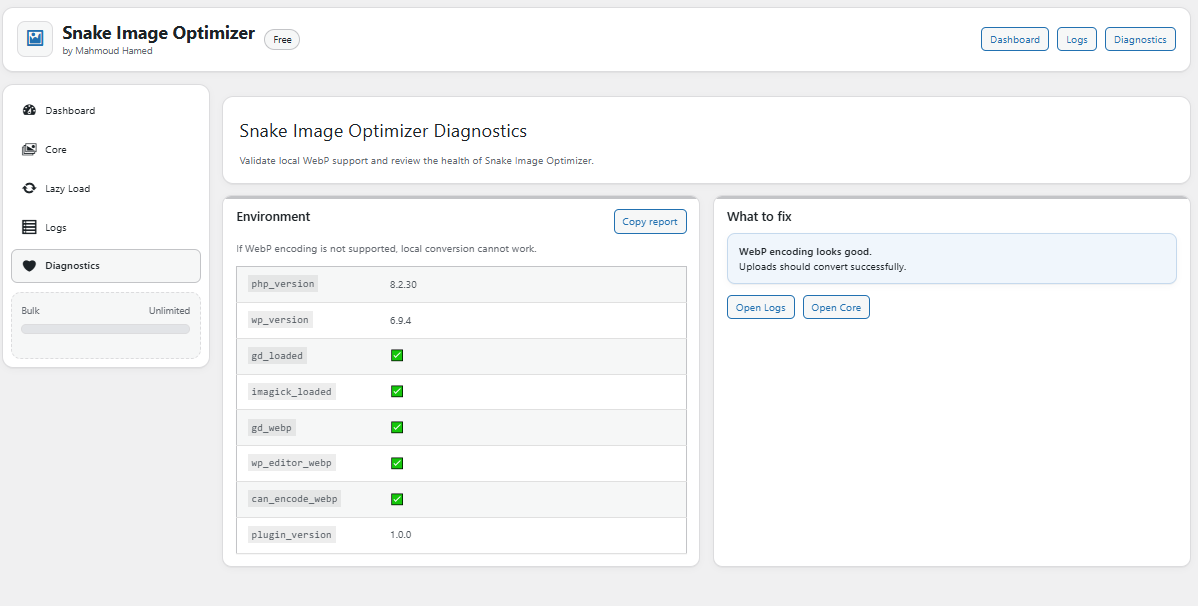The height and width of the screenshot is (606, 1198).
Task: Click the Open Core button
Action: coord(836,307)
